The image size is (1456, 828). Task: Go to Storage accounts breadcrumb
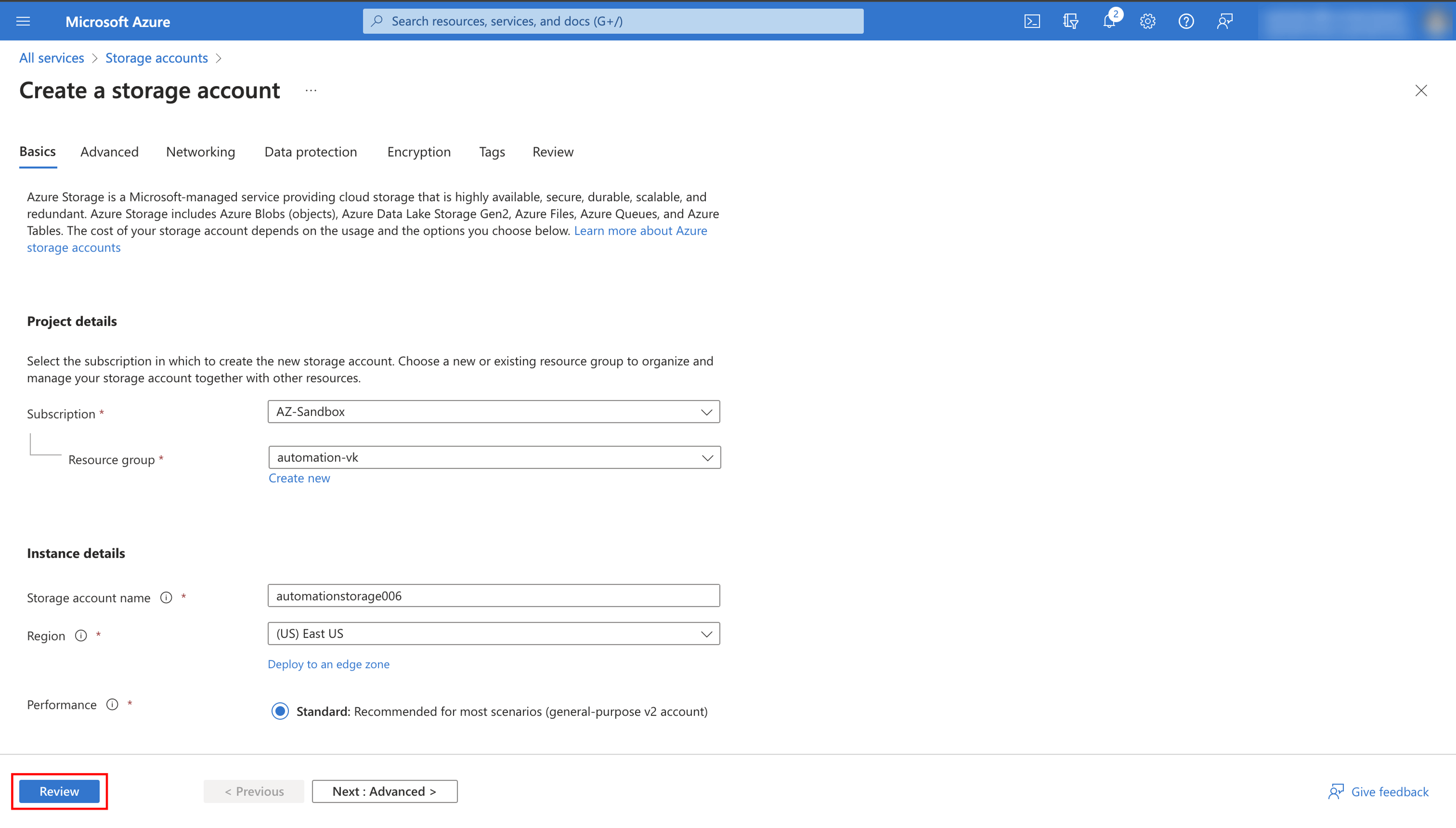pos(156,58)
